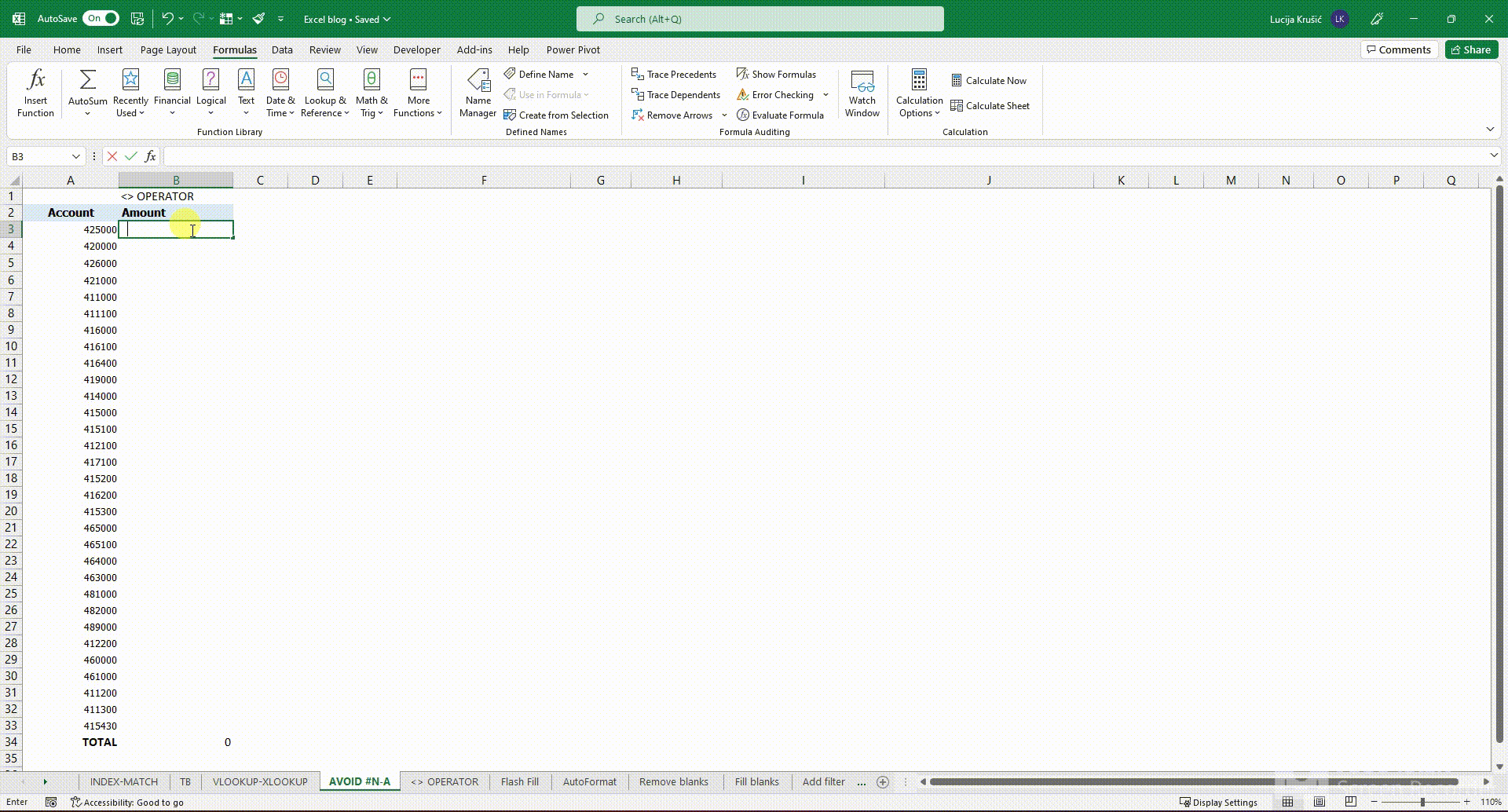Click Trace Dependents
The height and width of the screenshot is (812, 1508).
point(675,94)
